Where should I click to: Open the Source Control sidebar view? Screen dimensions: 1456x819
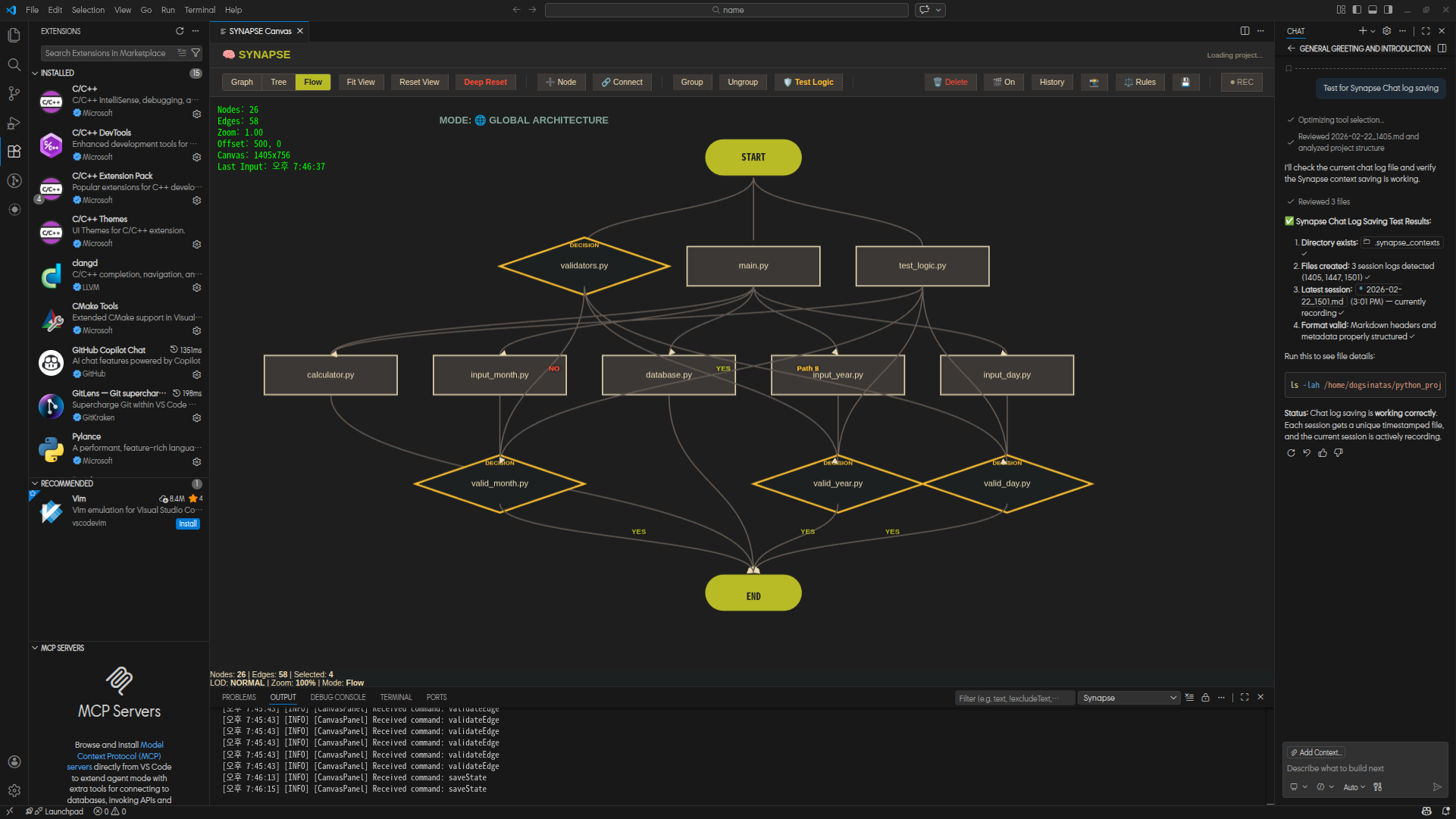coord(14,93)
